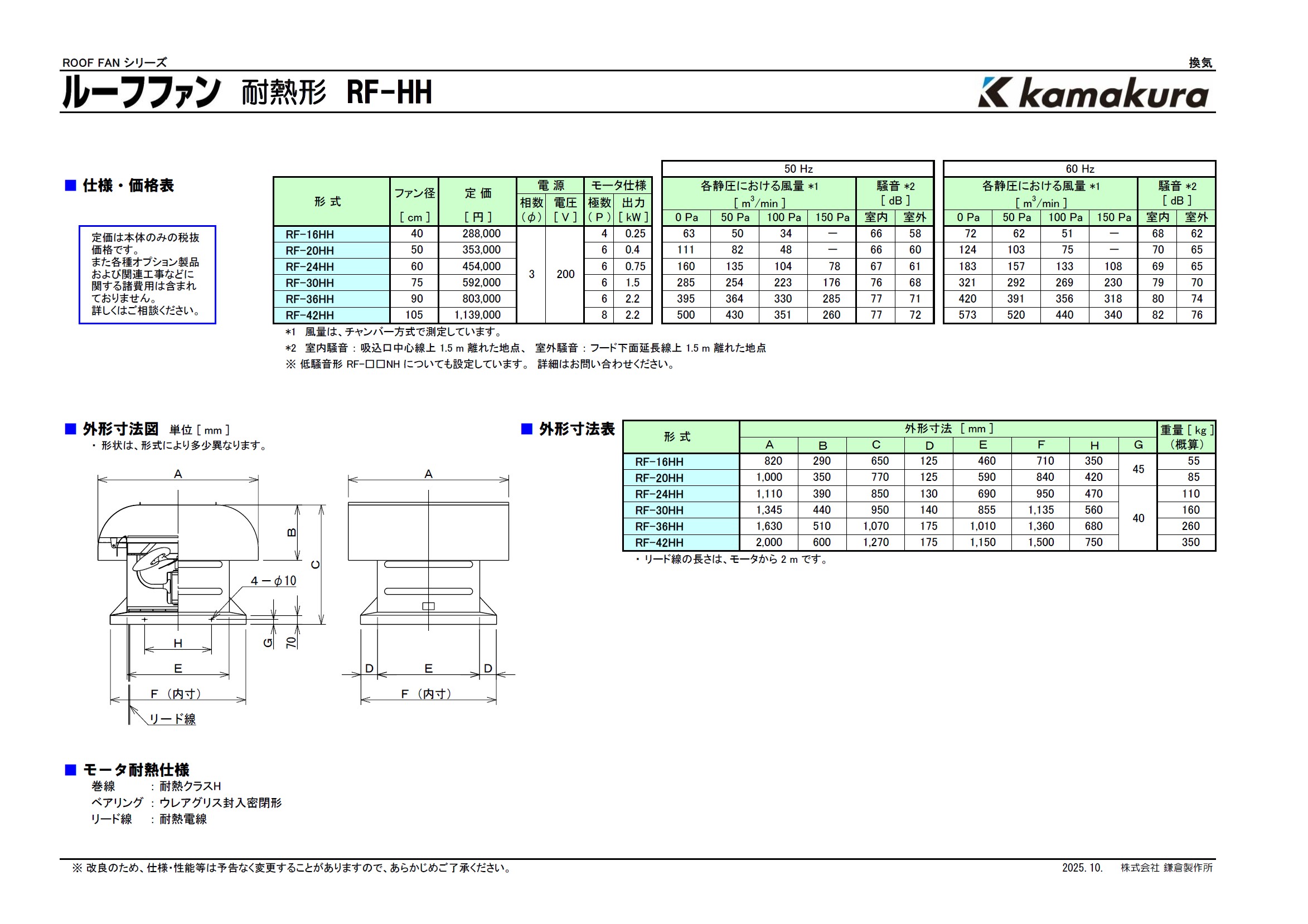Click the front-view roof fan drawing
The width and height of the screenshot is (1308, 924).
tap(428, 563)
